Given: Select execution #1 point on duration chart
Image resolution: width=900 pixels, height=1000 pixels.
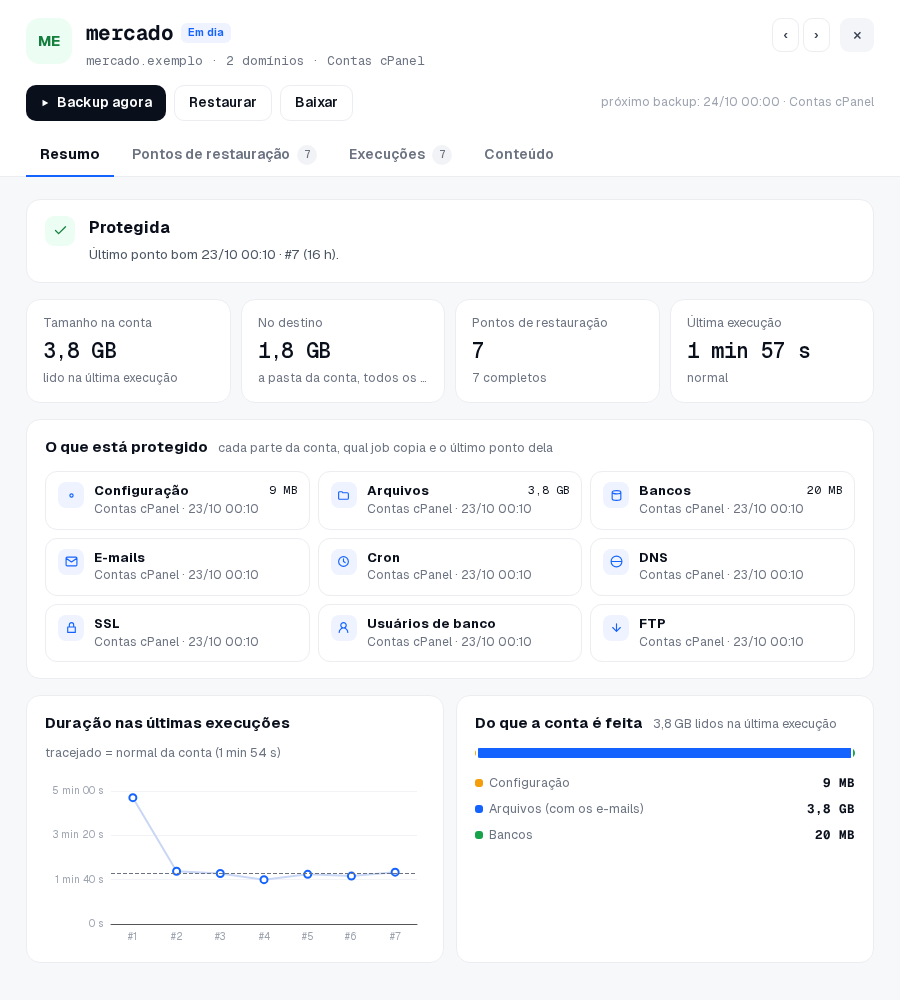Looking at the screenshot, I should (133, 798).
